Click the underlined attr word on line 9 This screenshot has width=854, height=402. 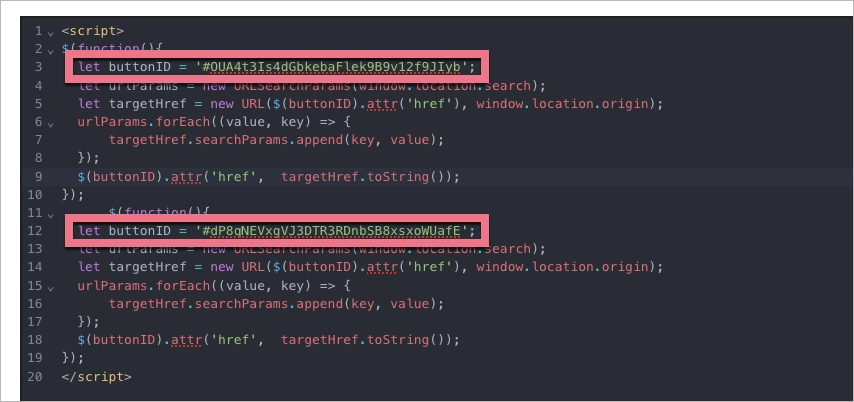tap(186, 176)
